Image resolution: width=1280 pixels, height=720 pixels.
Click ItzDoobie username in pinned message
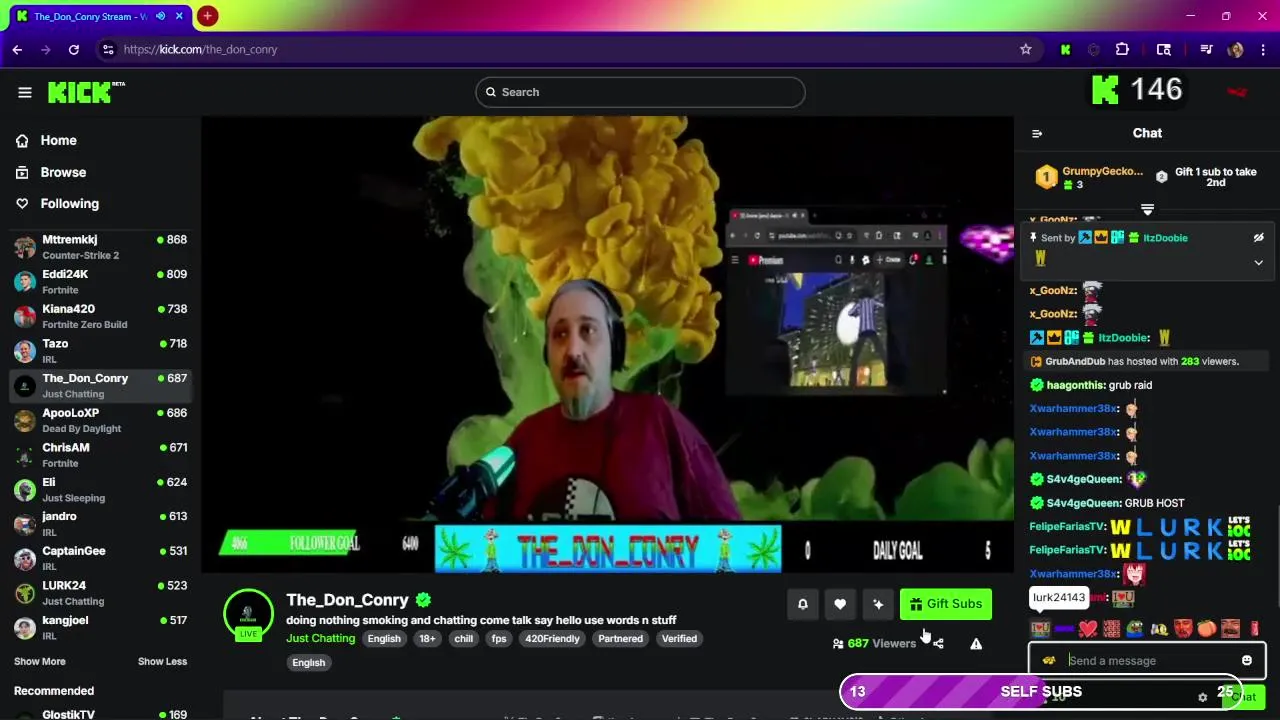point(1166,238)
